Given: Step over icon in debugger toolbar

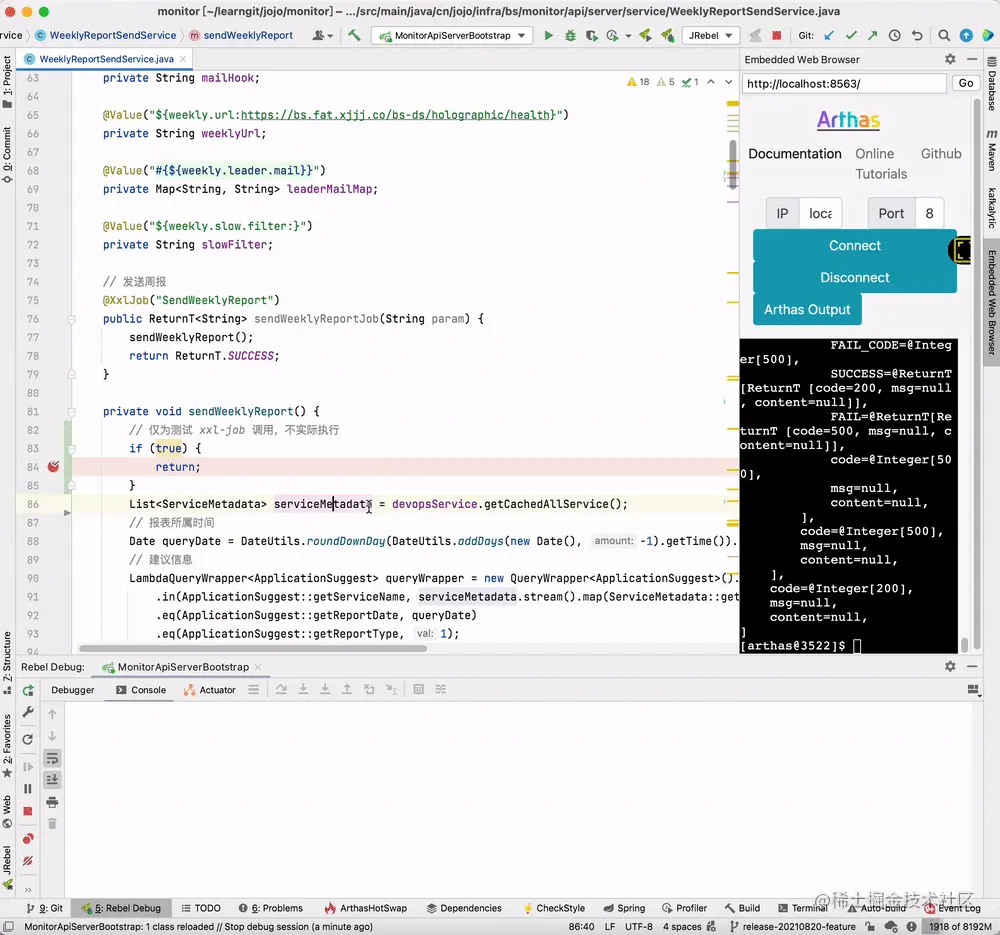Looking at the screenshot, I should [281, 689].
